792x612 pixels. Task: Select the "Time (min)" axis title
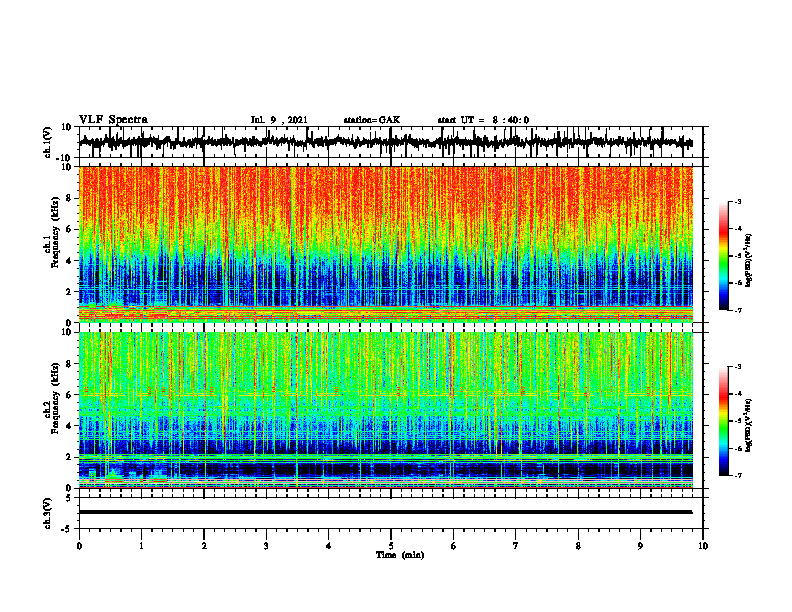pyautogui.click(x=400, y=555)
